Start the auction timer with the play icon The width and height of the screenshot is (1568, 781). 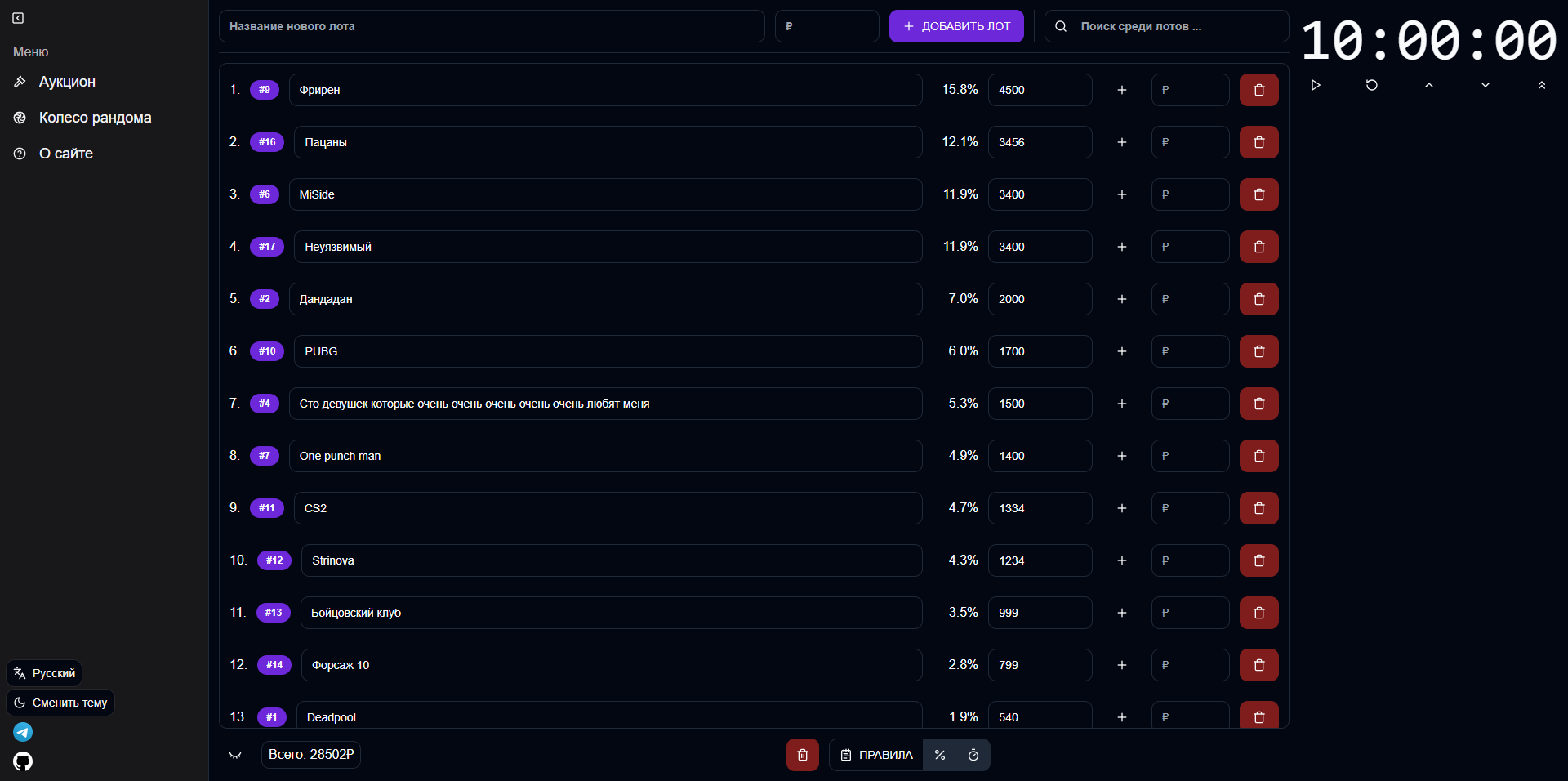point(1316,85)
